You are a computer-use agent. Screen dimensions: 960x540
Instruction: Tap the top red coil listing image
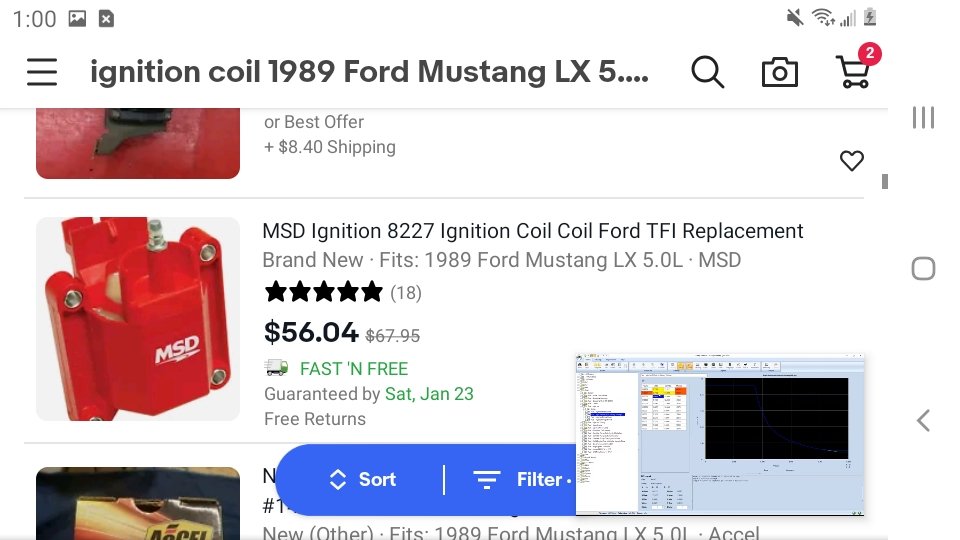[138, 143]
